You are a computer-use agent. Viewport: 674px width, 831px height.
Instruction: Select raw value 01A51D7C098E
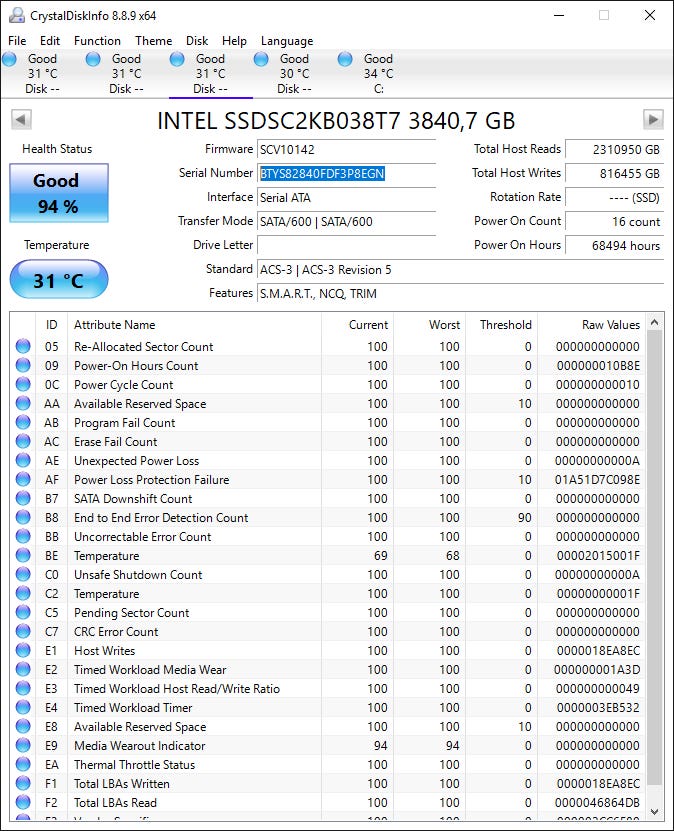[x=597, y=480]
